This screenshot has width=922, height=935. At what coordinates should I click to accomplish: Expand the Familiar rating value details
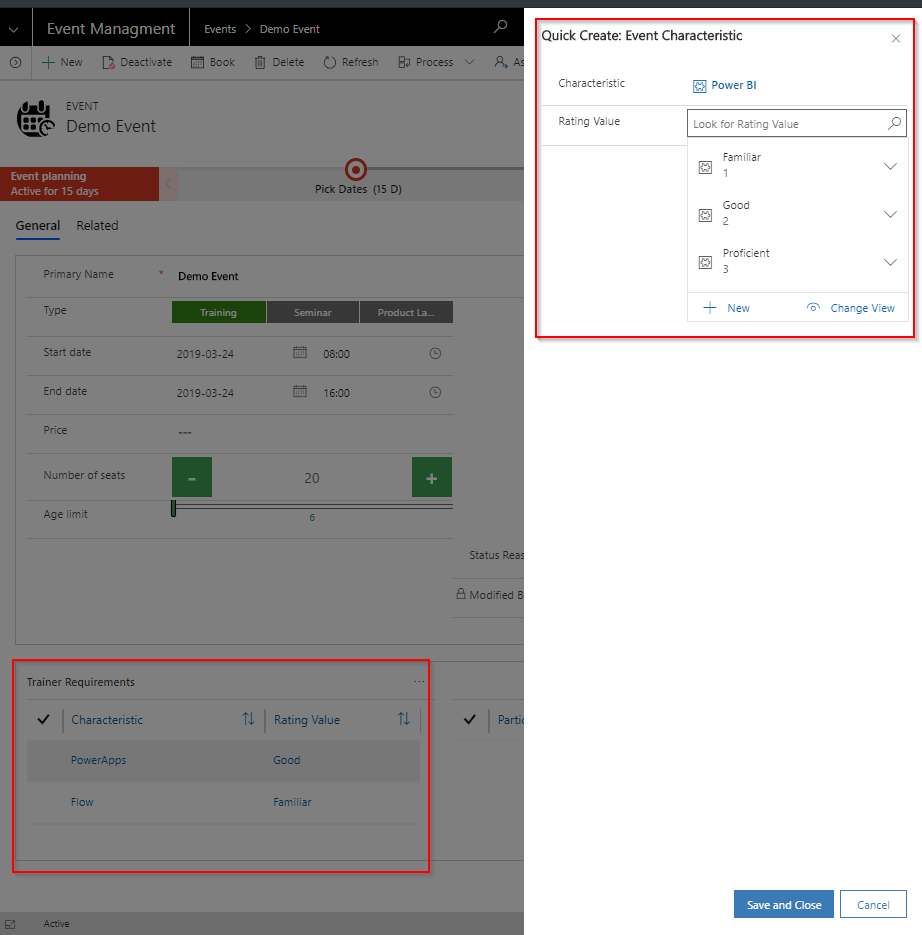(890, 166)
